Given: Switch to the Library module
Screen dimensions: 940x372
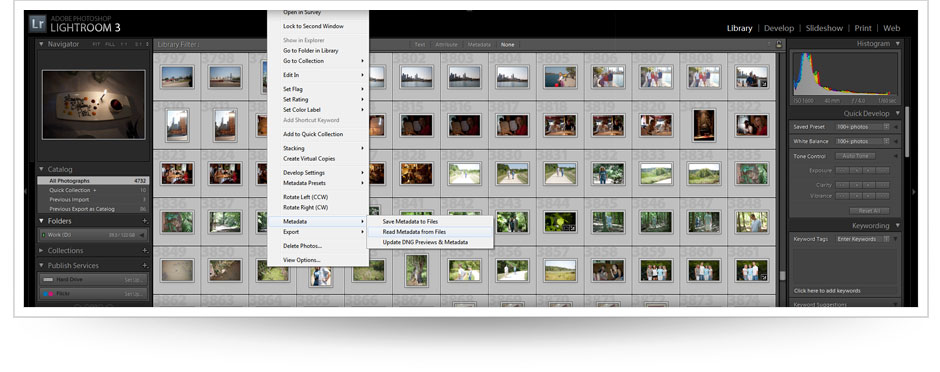Looking at the screenshot, I should [x=739, y=28].
